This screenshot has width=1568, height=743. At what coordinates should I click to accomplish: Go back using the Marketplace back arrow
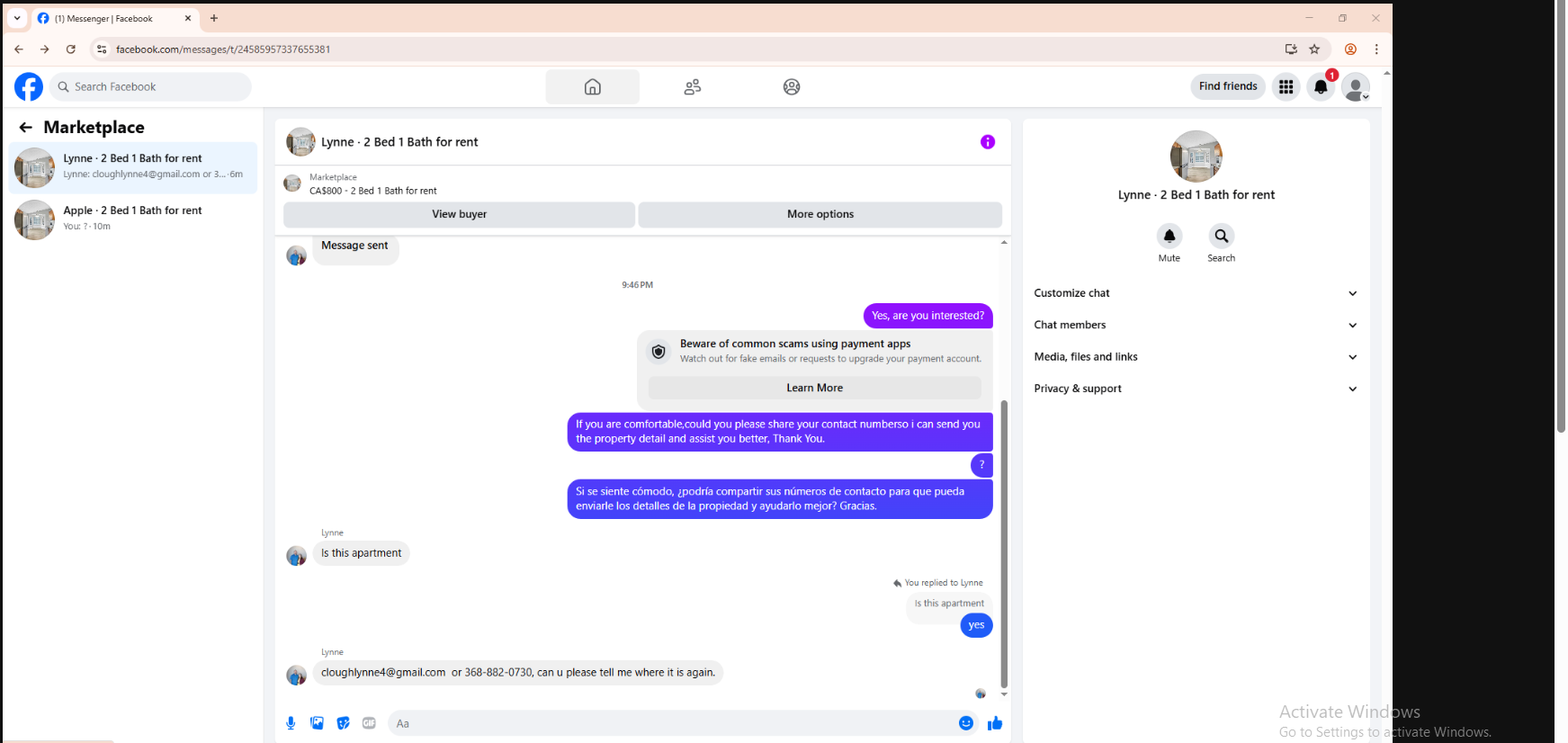(26, 128)
